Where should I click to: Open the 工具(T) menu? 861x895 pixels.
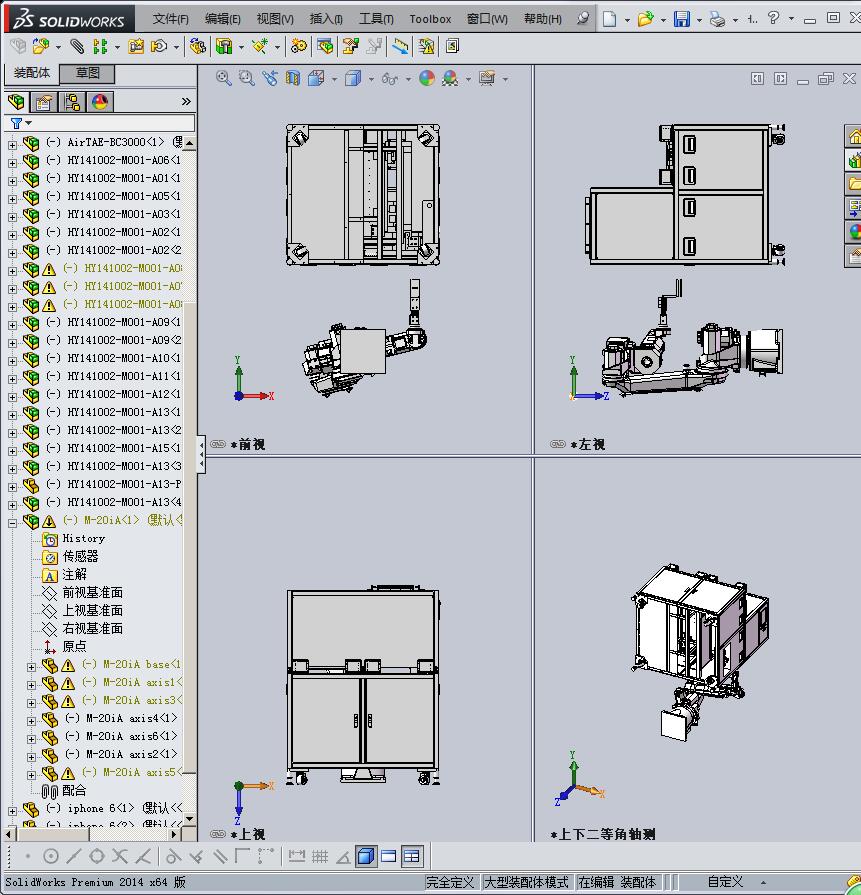[x=376, y=19]
